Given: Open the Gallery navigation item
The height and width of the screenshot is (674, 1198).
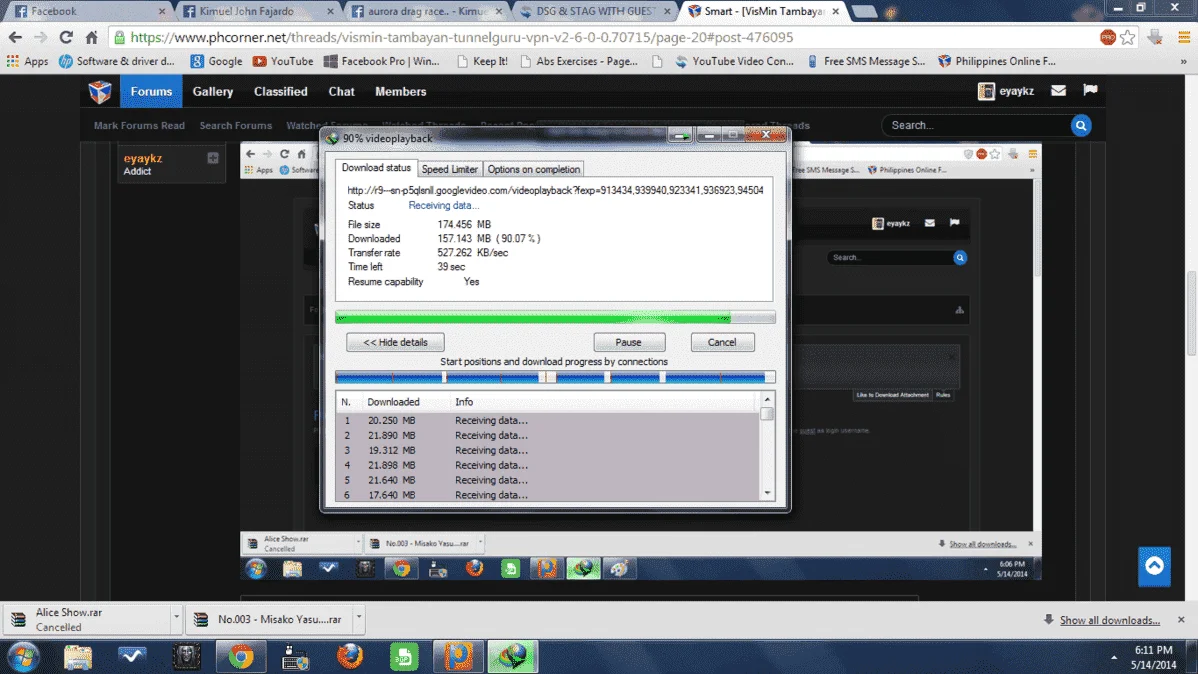Looking at the screenshot, I should tap(212, 92).
